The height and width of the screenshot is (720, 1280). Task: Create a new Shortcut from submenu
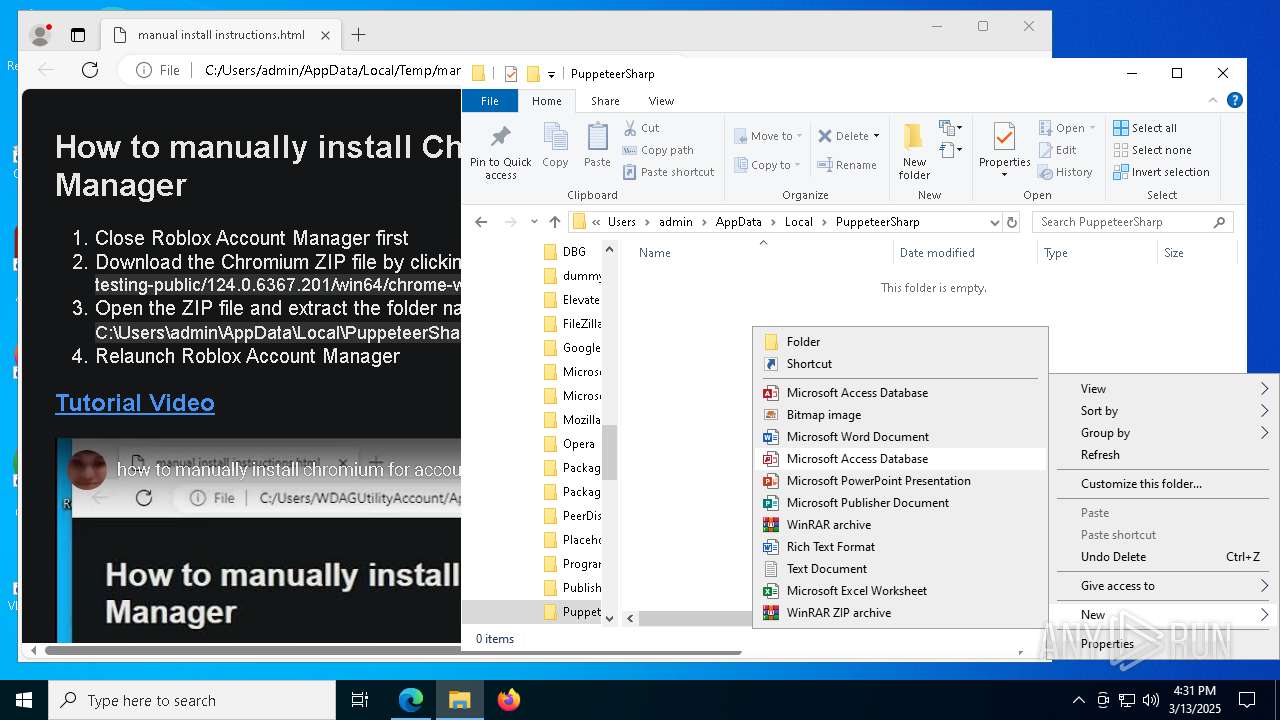click(x=900, y=364)
